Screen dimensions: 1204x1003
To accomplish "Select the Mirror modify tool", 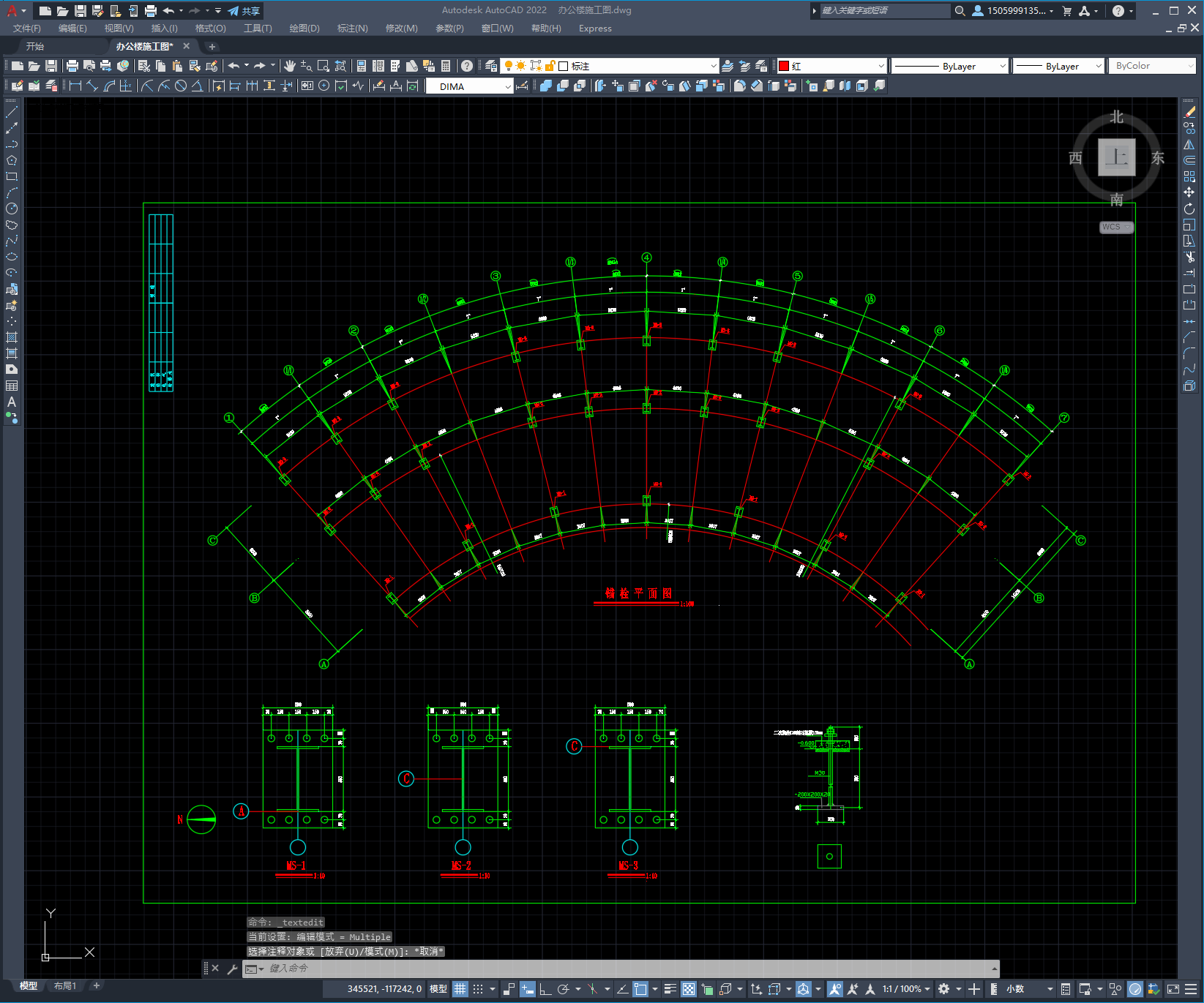I will [x=1189, y=144].
